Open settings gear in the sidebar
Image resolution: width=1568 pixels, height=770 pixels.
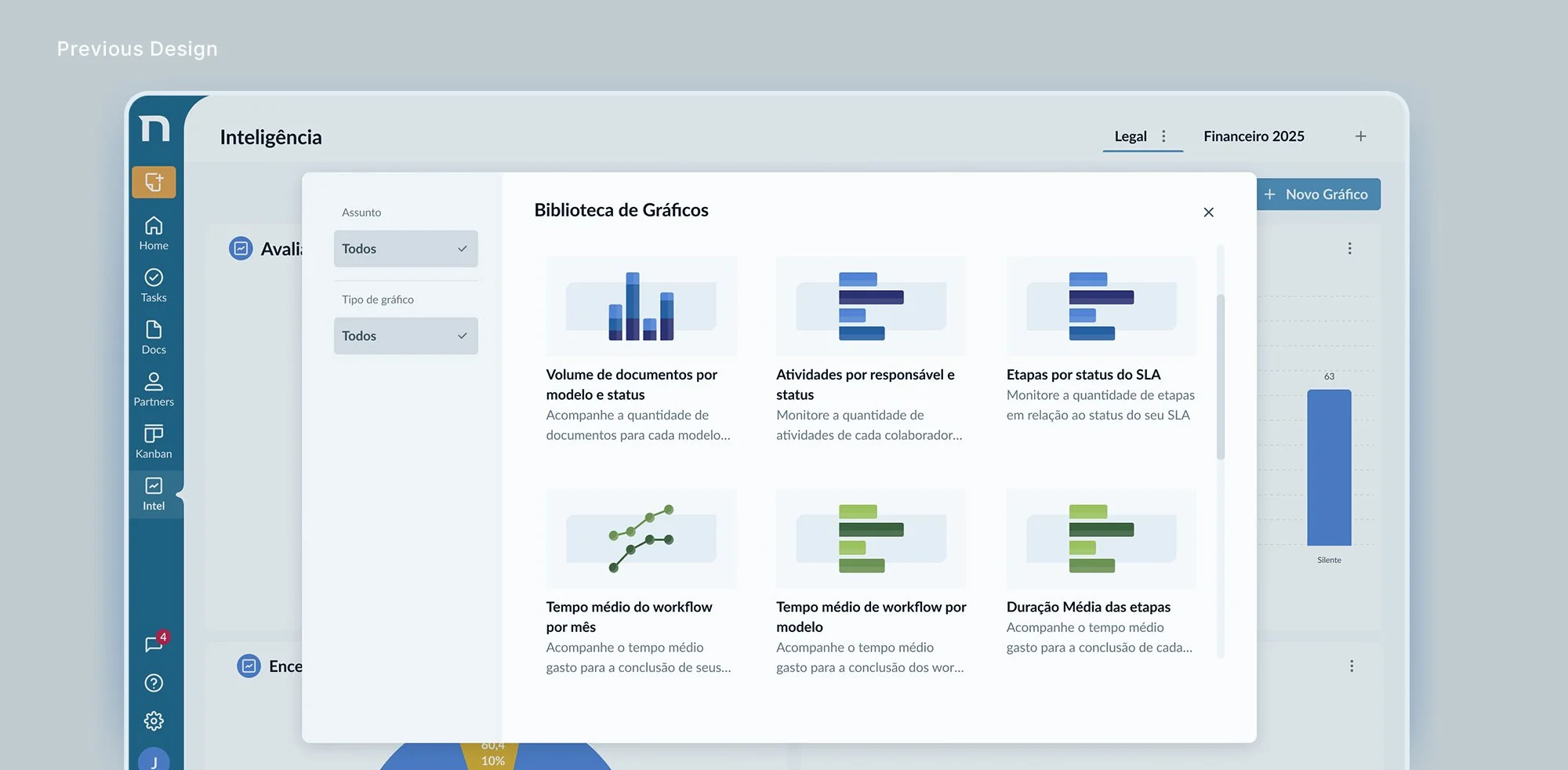click(x=154, y=721)
